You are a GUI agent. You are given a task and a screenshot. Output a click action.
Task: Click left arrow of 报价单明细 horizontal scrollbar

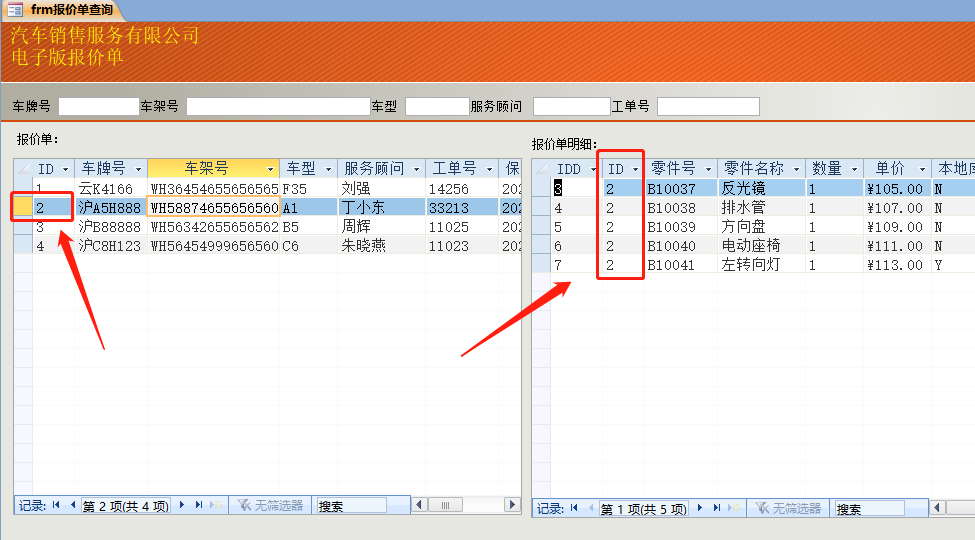tap(937, 508)
